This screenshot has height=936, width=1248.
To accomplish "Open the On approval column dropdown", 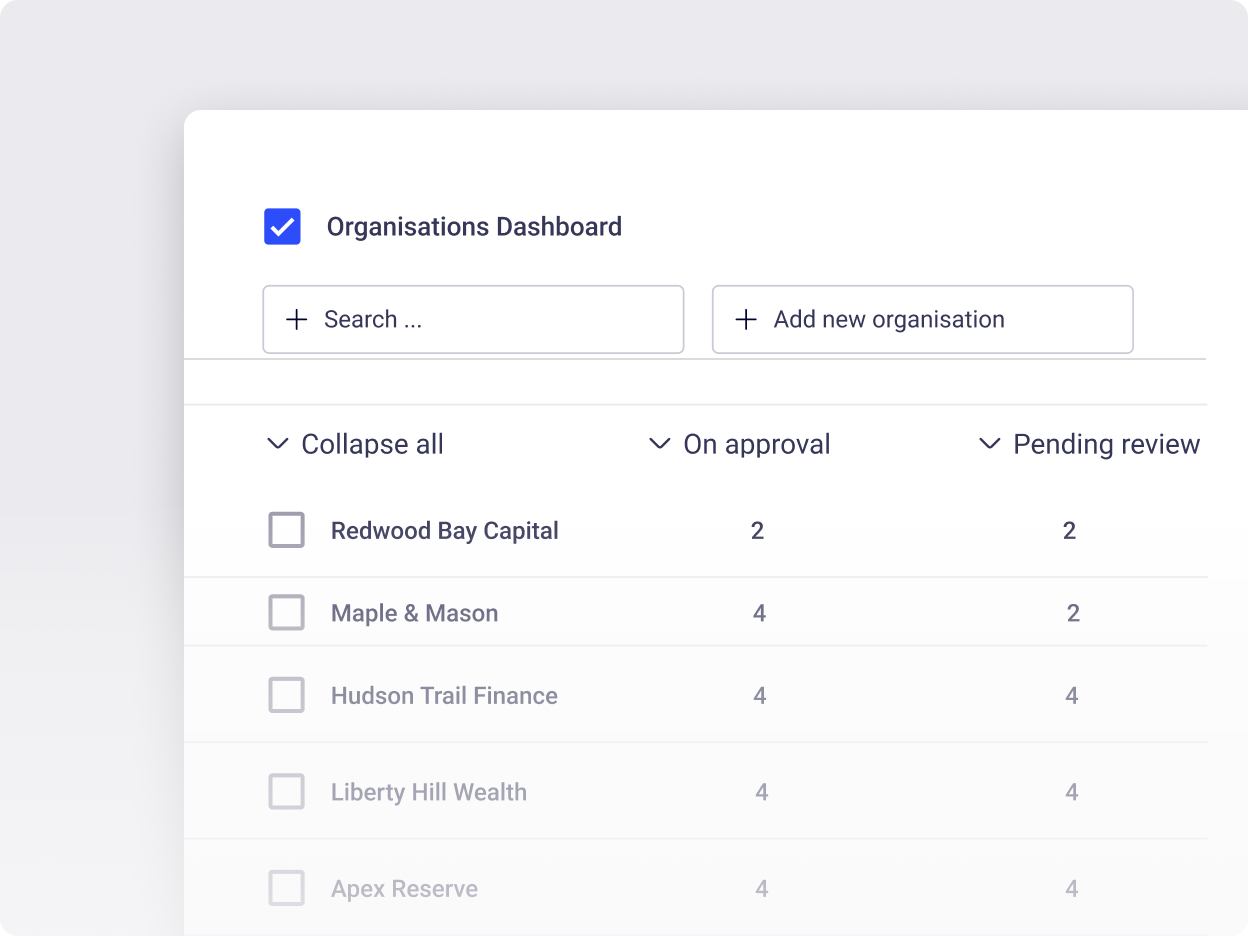I will [659, 444].
